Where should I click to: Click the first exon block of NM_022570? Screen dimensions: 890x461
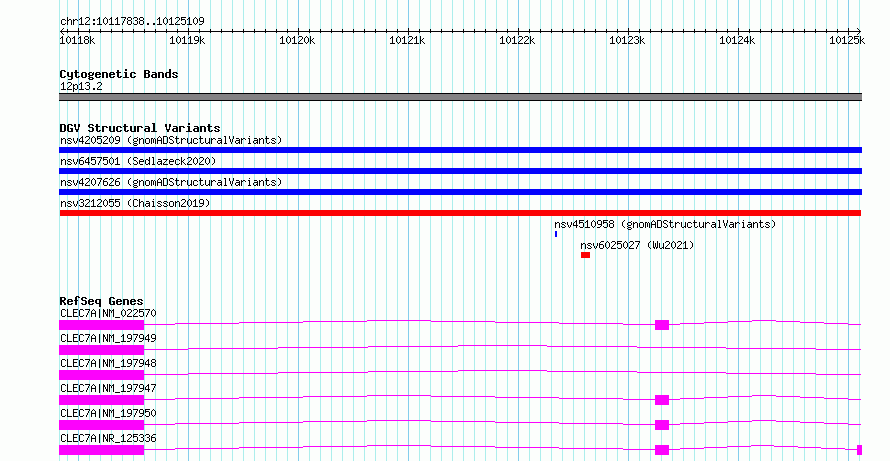point(102,325)
